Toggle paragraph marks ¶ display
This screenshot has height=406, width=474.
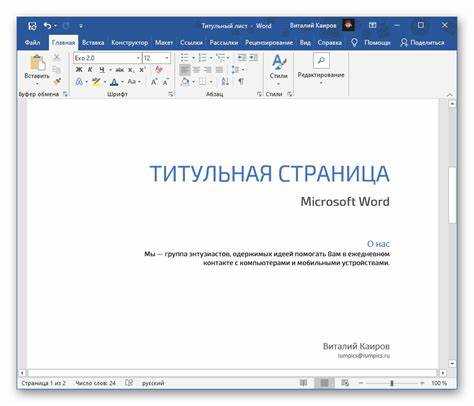[241, 81]
